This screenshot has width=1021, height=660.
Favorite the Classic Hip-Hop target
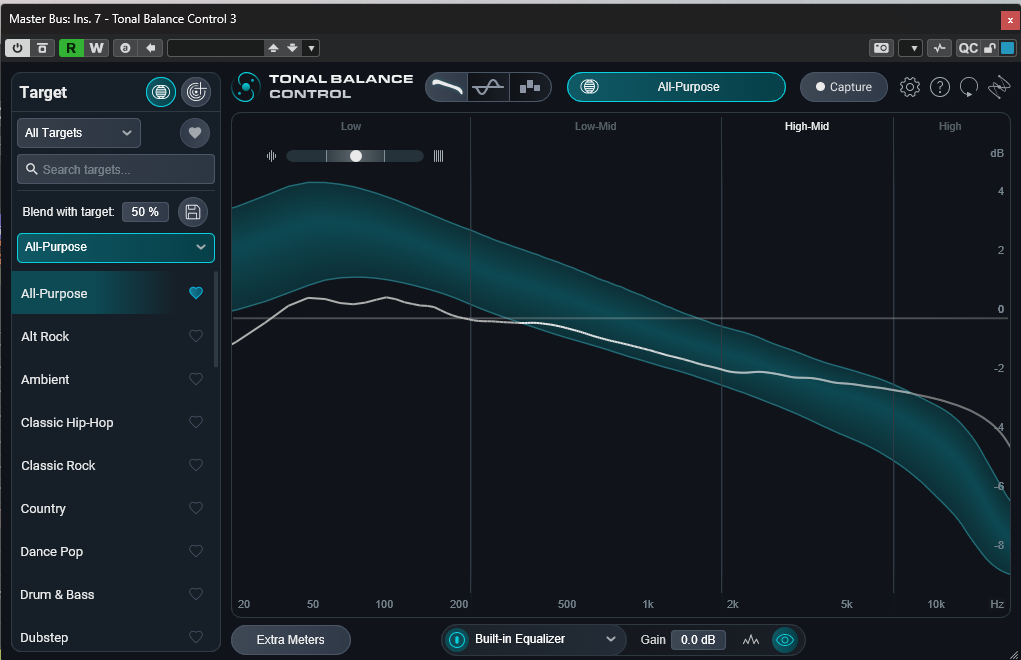click(196, 422)
